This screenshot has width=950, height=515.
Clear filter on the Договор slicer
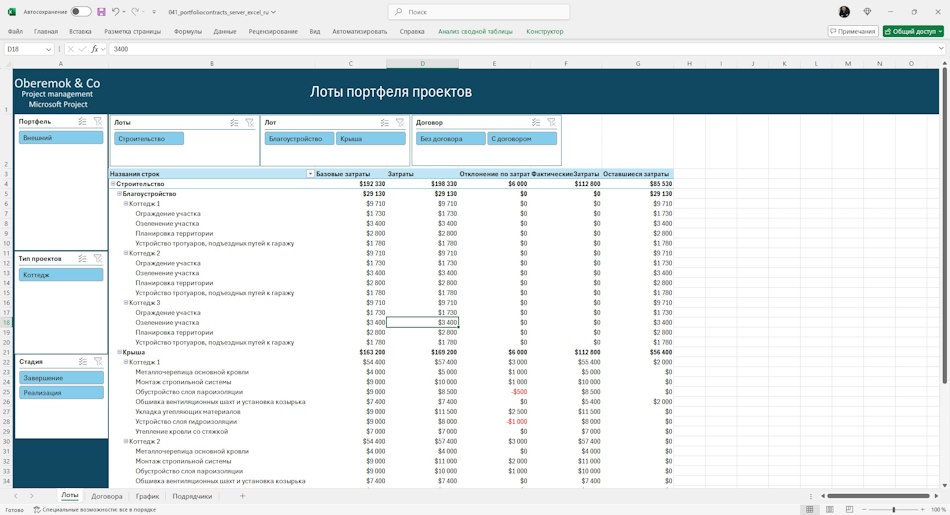click(x=551, y=122)
